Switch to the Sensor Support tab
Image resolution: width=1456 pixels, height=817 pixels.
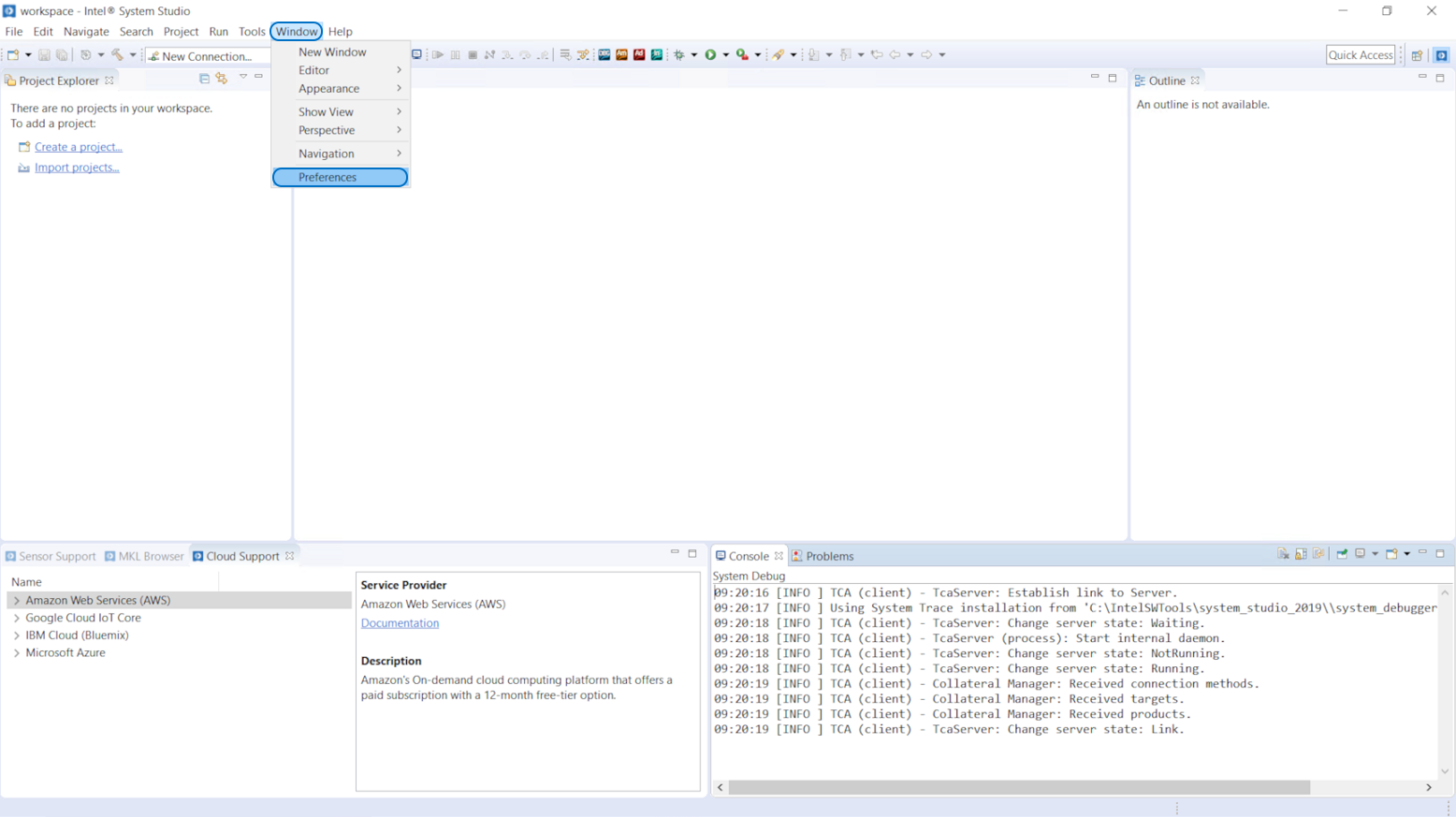click(x=51, y=556)
